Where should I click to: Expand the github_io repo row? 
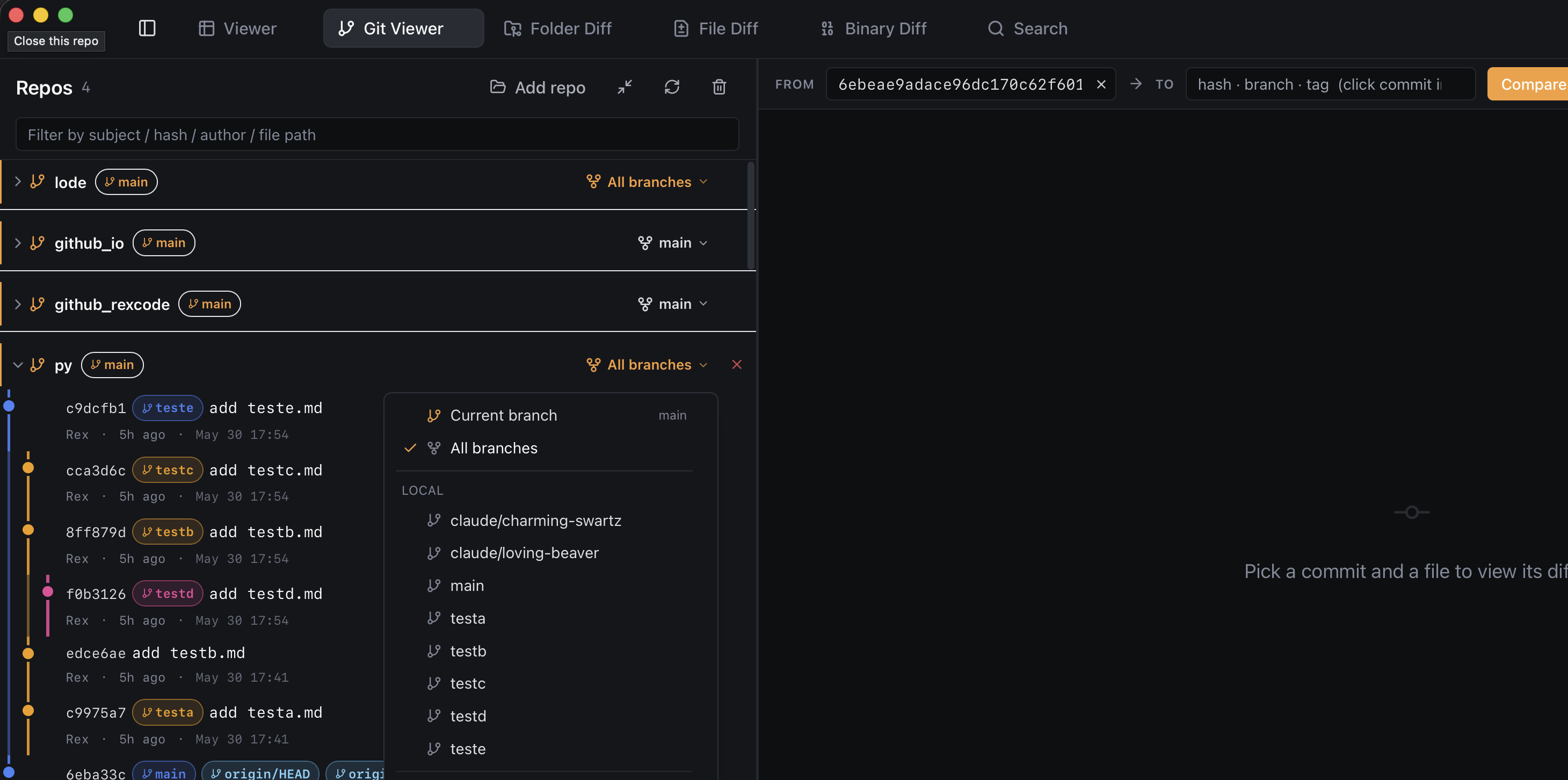pyautogui.click(x=18, y=243)
